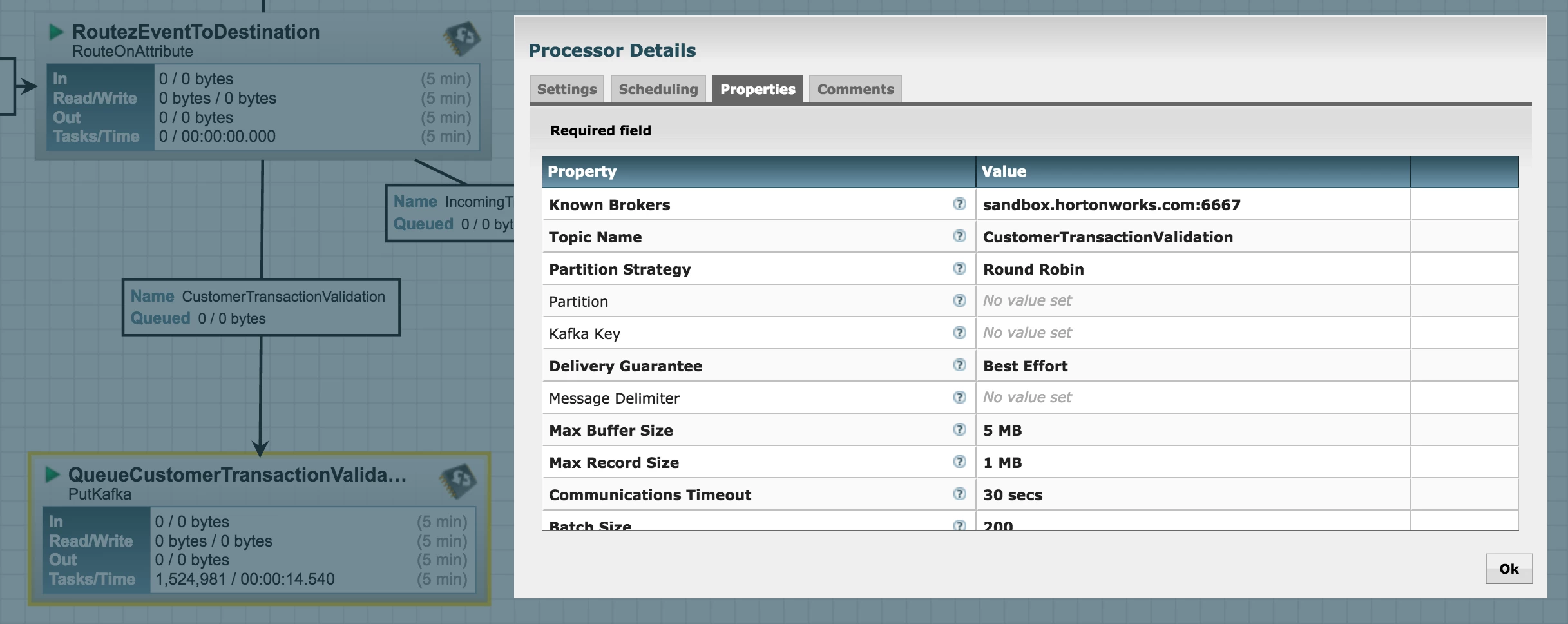Viewport: 1568px width, 624px height.
Task: Click run status arrow of QueueCustomerTransactionValida processor
Action: tap(52, 474)
